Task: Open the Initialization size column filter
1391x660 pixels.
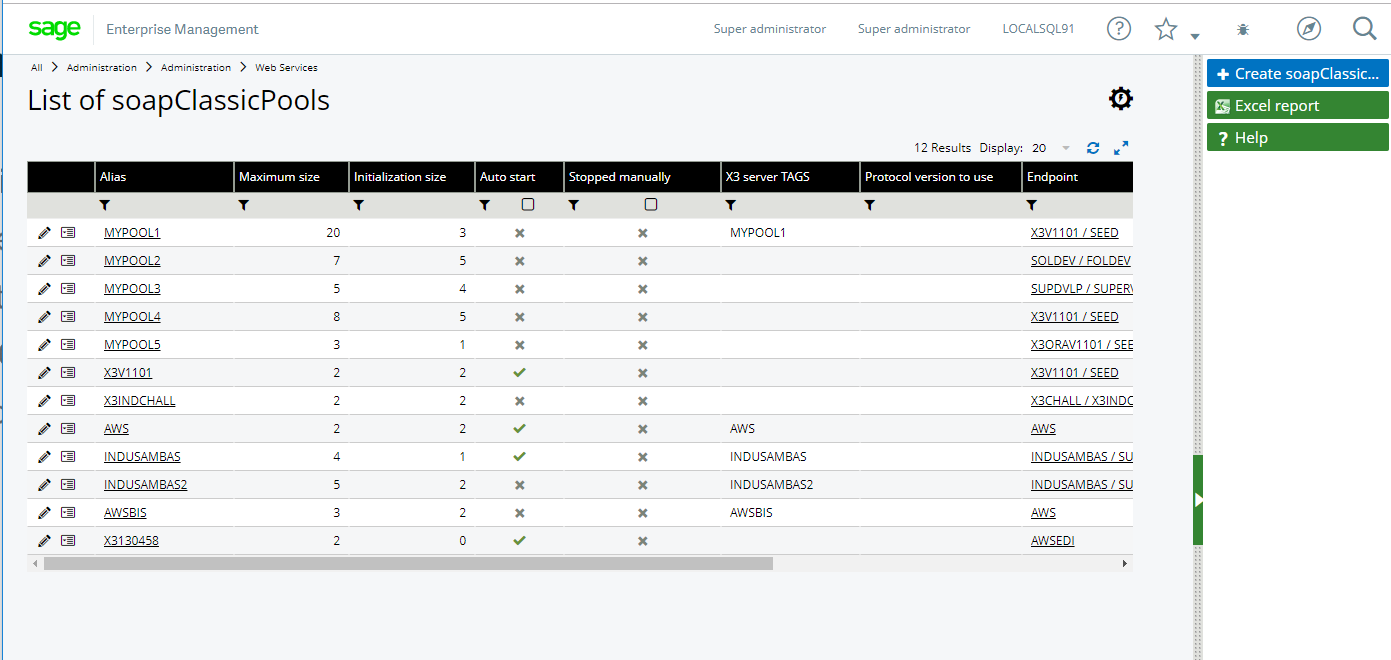Action: click(x=359, y=205)
